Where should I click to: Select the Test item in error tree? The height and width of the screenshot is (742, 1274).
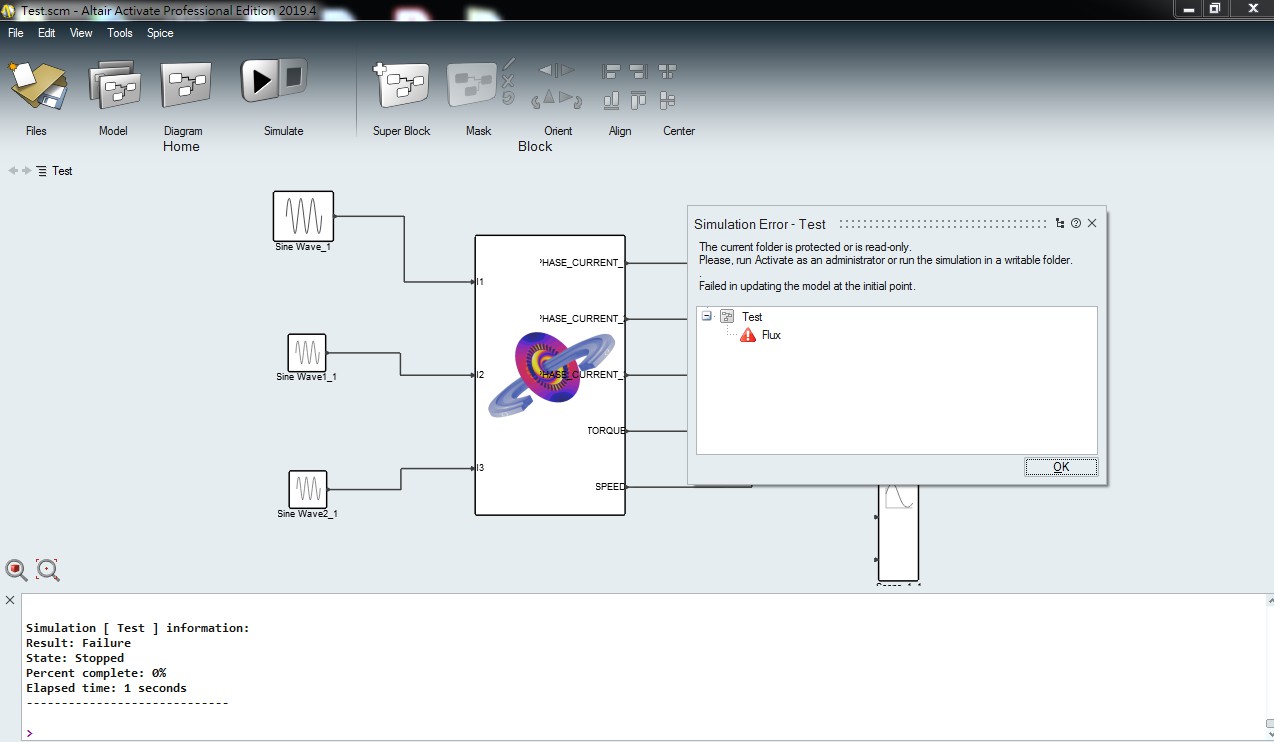[x=752, y=316]
